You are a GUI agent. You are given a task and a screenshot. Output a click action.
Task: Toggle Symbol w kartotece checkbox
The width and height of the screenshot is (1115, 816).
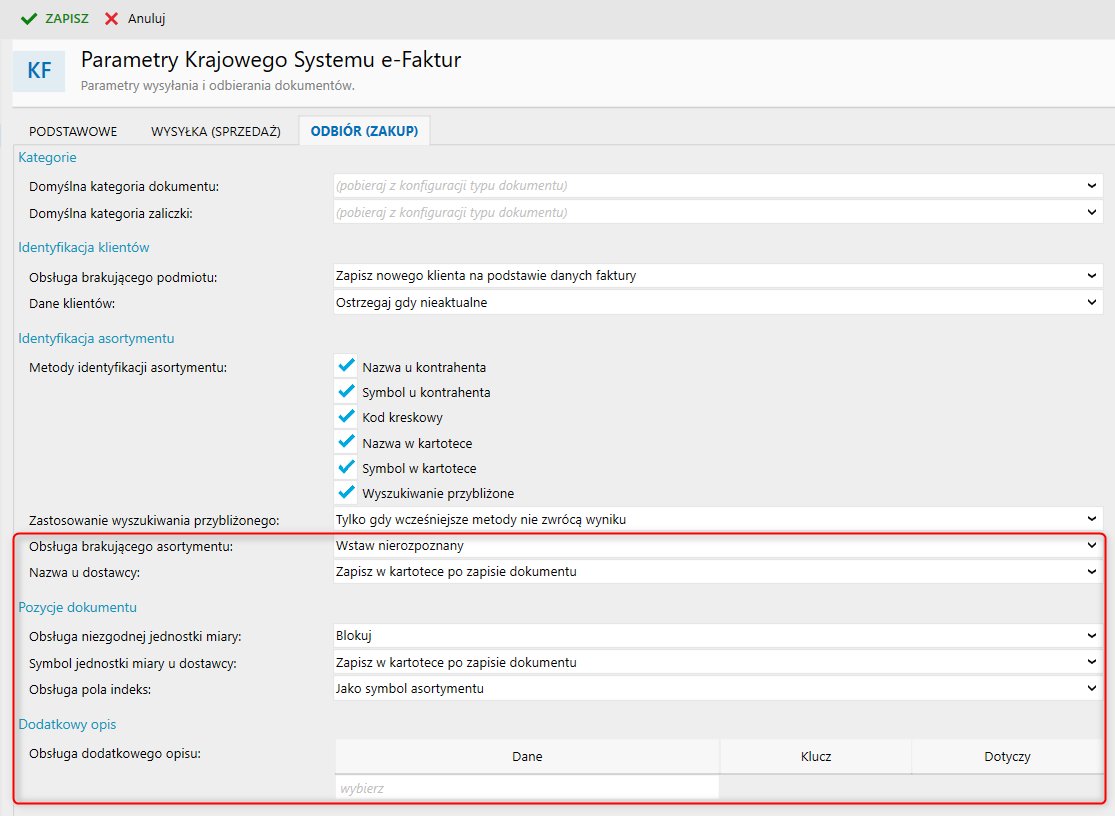click(x=347, y=467)
